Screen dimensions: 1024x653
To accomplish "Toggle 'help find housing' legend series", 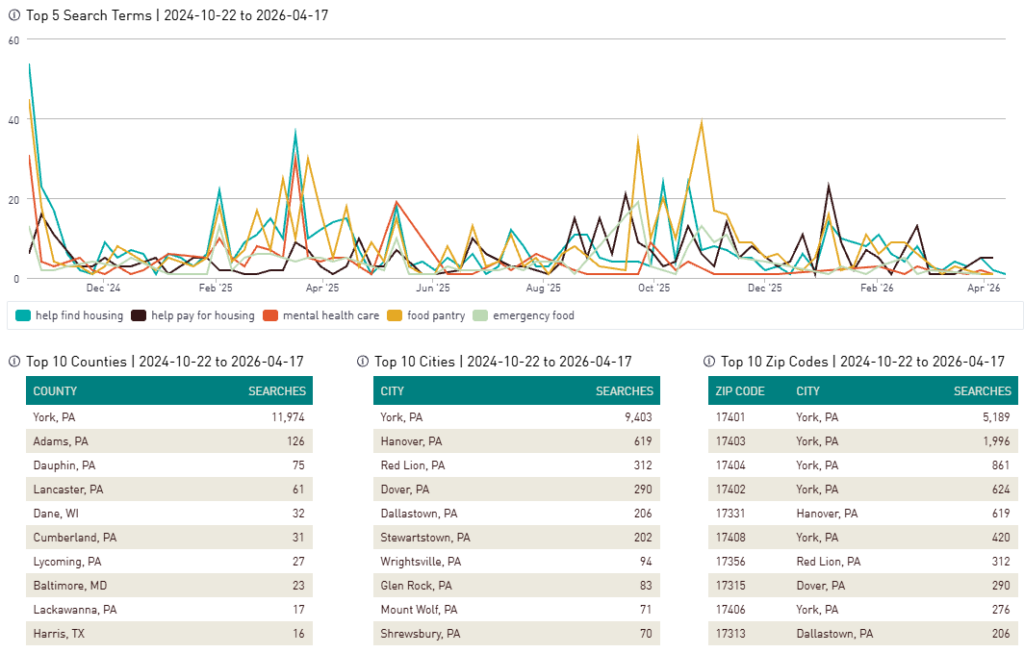I will 78,316.
